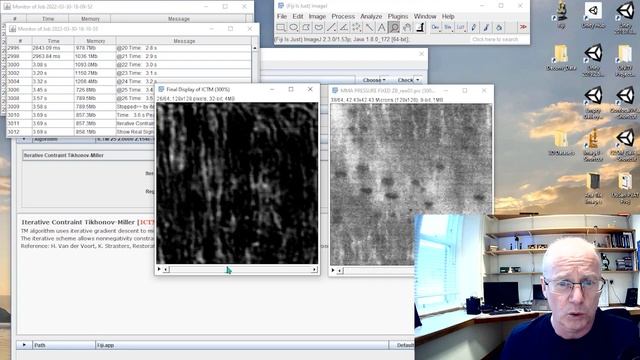Click the Message column header in Monitor
The image size is (640, 360).
coord(184,41)
